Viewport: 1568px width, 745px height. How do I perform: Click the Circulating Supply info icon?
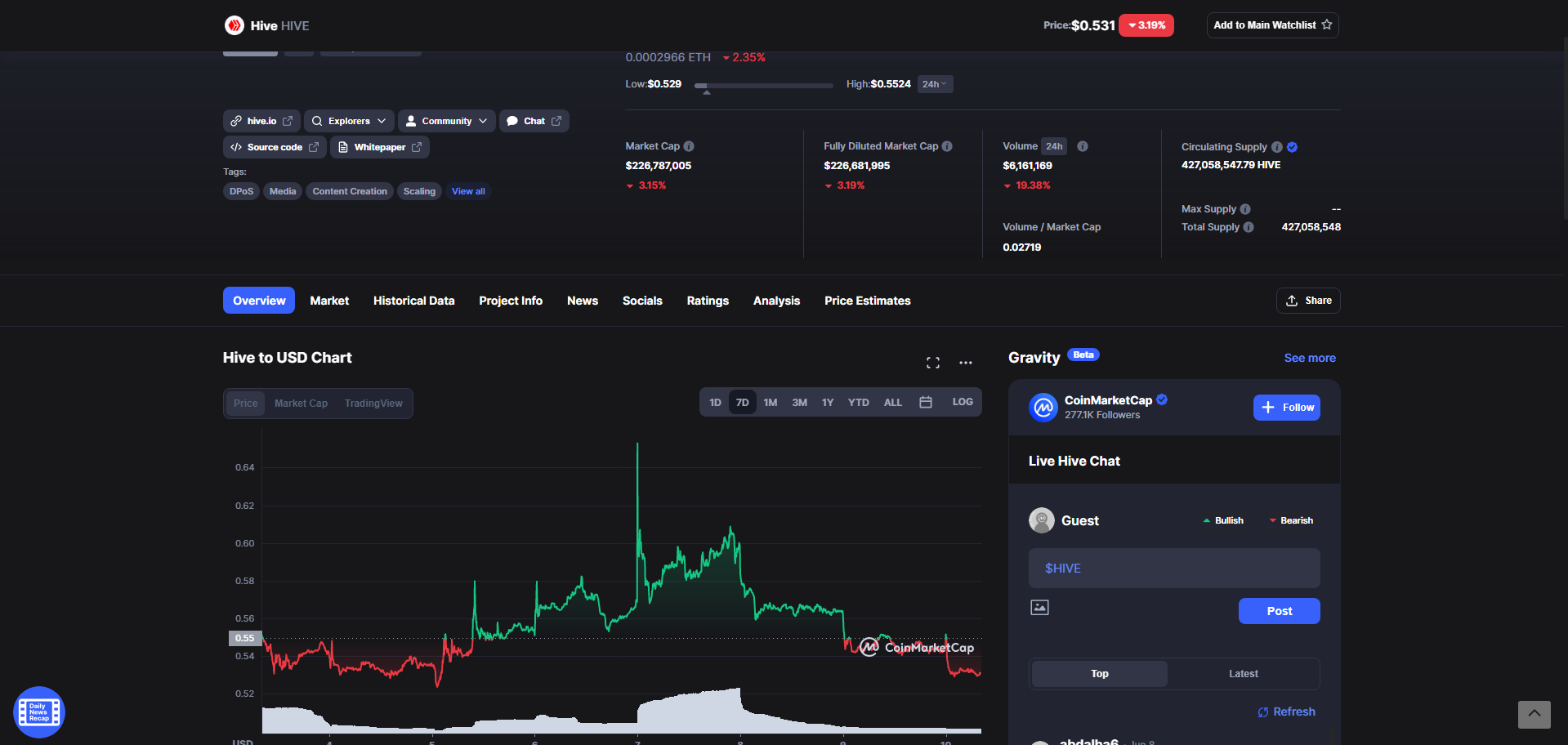(1277, 147)
